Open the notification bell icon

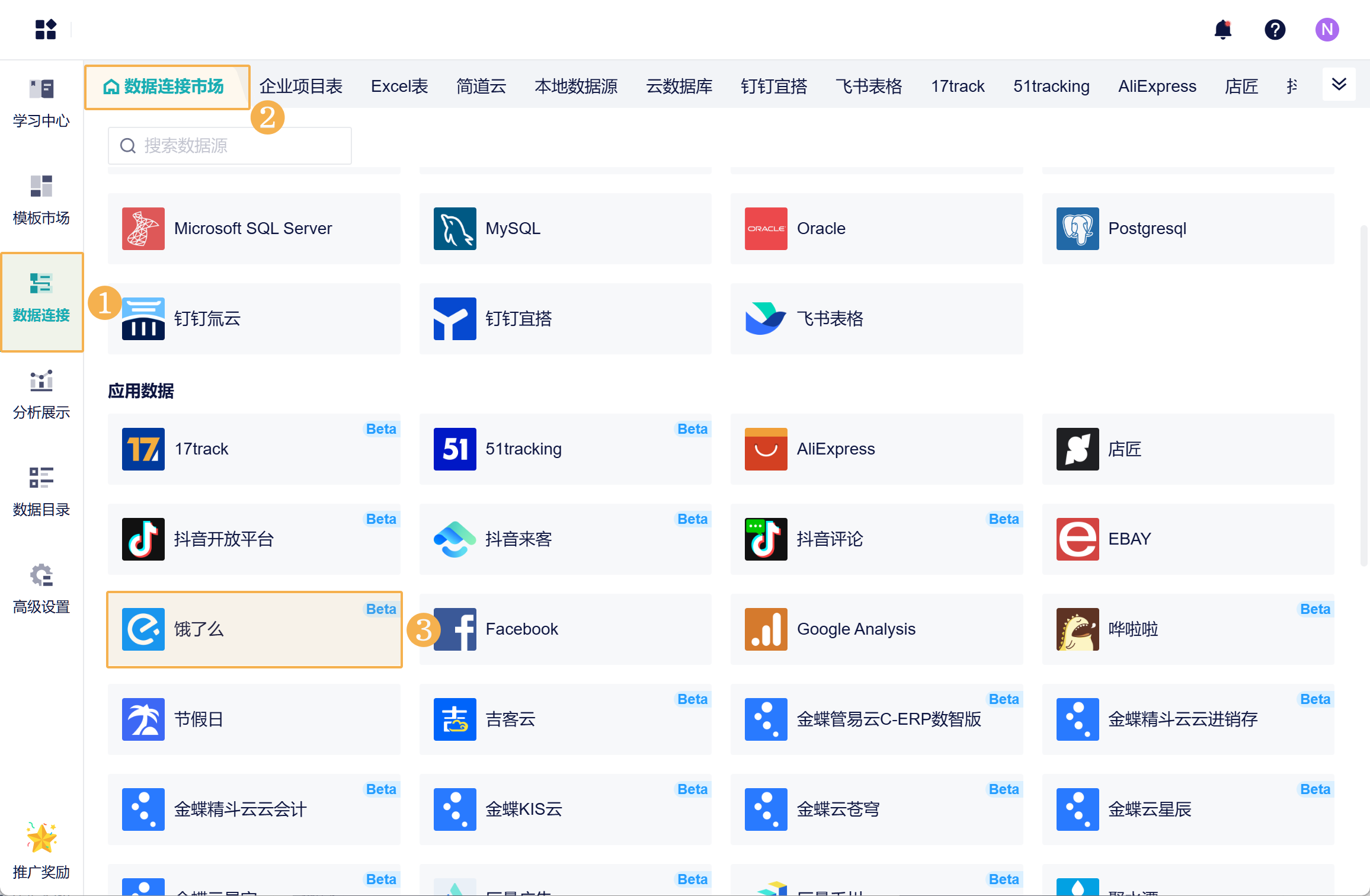pos(1222,30)
